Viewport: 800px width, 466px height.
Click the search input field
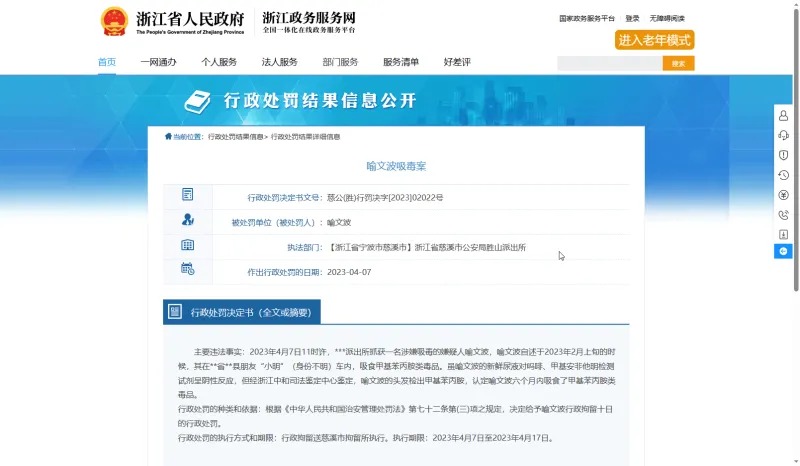click(x=609, y=63)
